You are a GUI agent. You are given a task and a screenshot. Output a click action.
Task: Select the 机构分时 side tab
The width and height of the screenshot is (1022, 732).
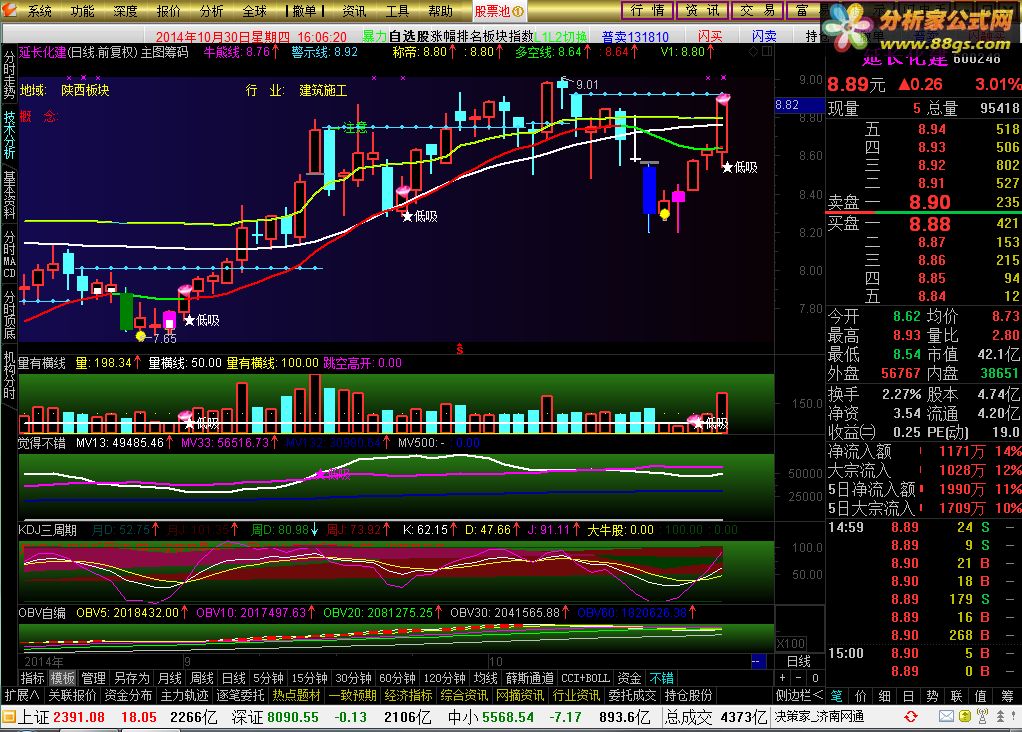9,375
